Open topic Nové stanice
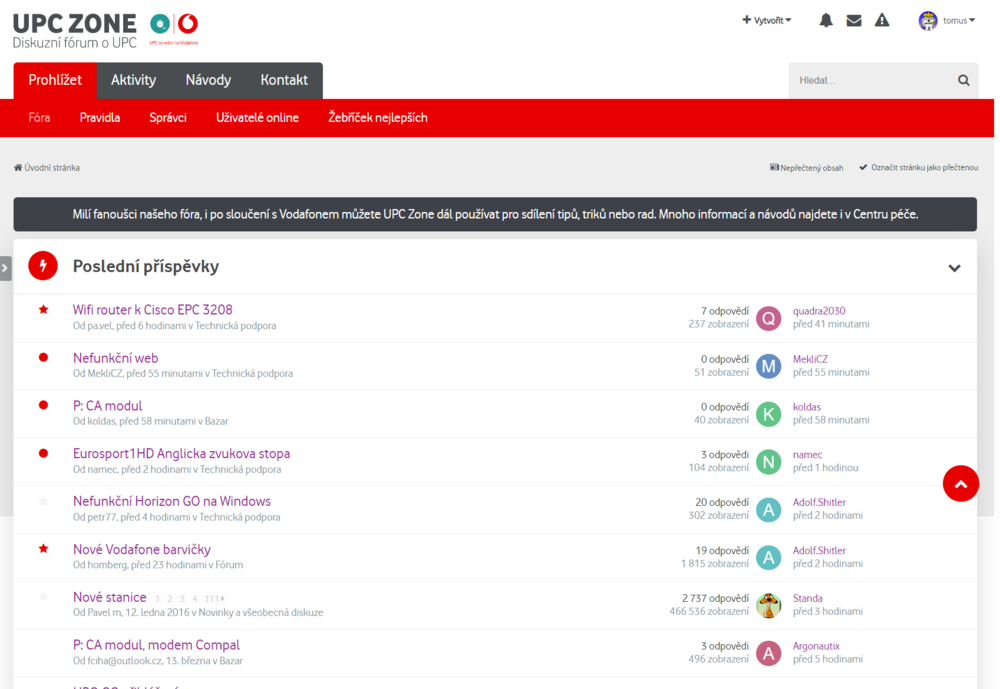This screenshot has height=689, width=1000. pos(110,597)
